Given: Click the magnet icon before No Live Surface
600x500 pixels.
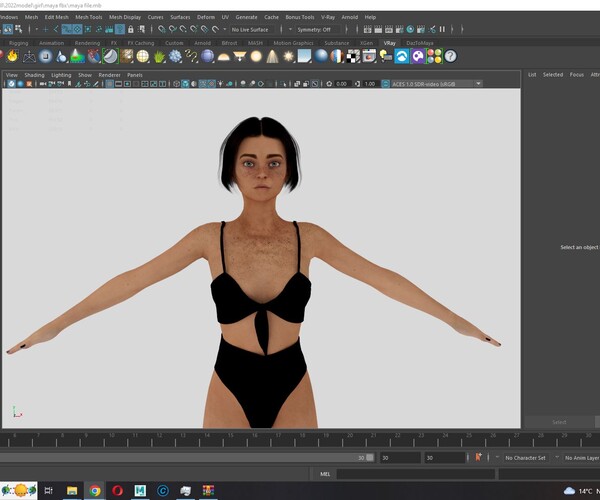Looking at the screenshot, I should [215, 29].
